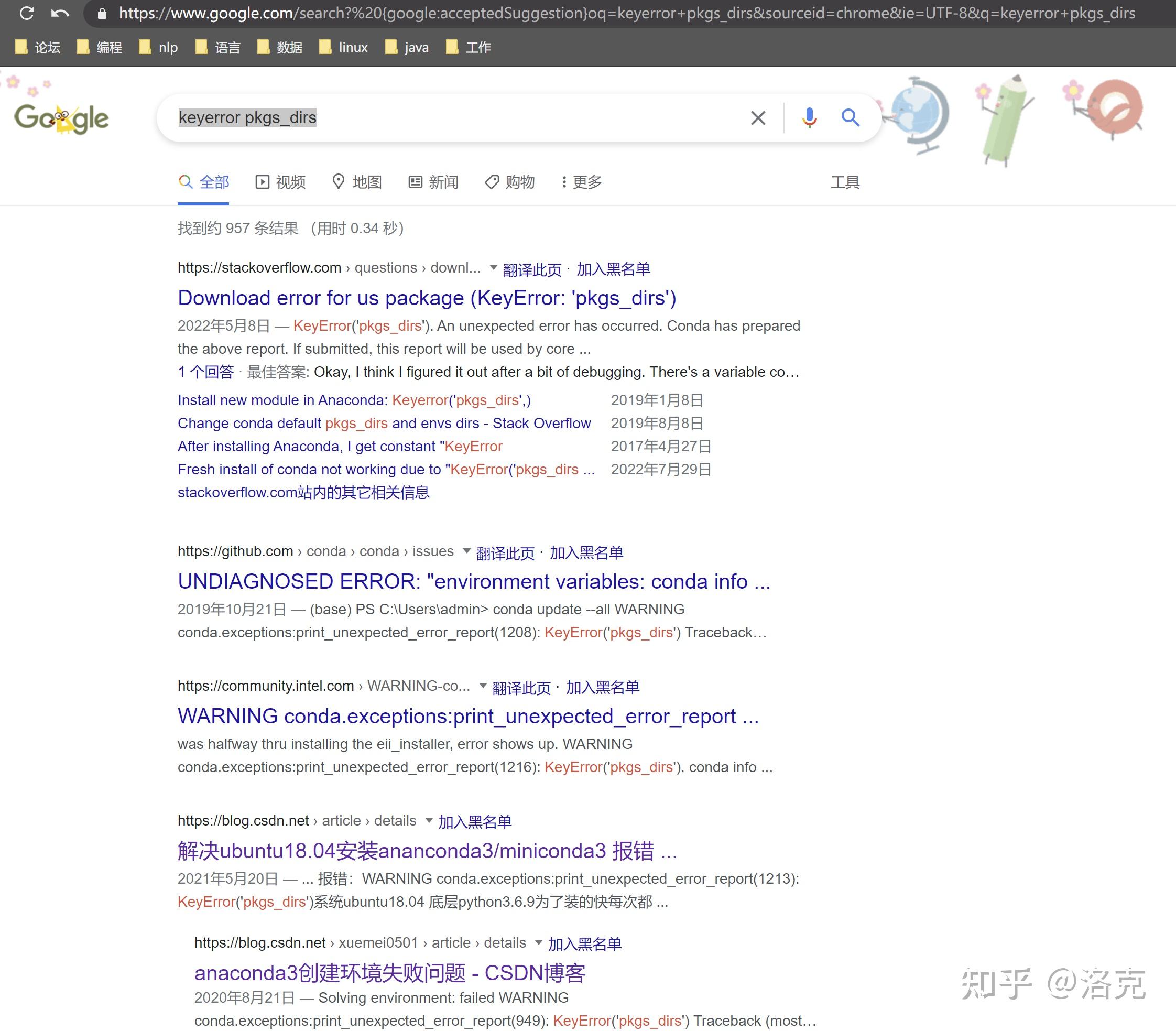Open 'UNDIAGNOSED ERROR' github issue result
The height and width of the screenshot is (1031, 1176).
(474, 582)
